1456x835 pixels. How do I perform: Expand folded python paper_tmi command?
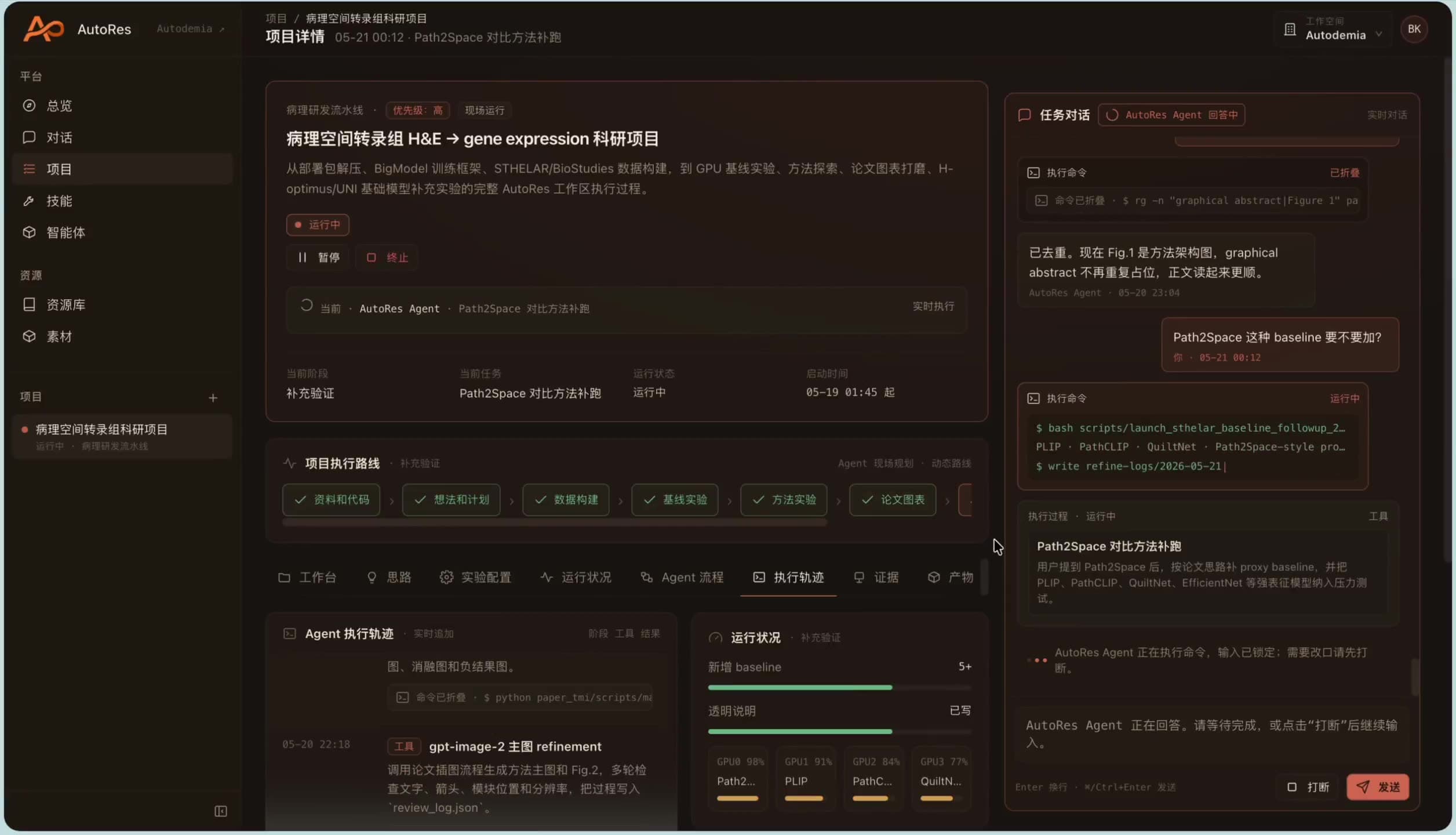520,698
